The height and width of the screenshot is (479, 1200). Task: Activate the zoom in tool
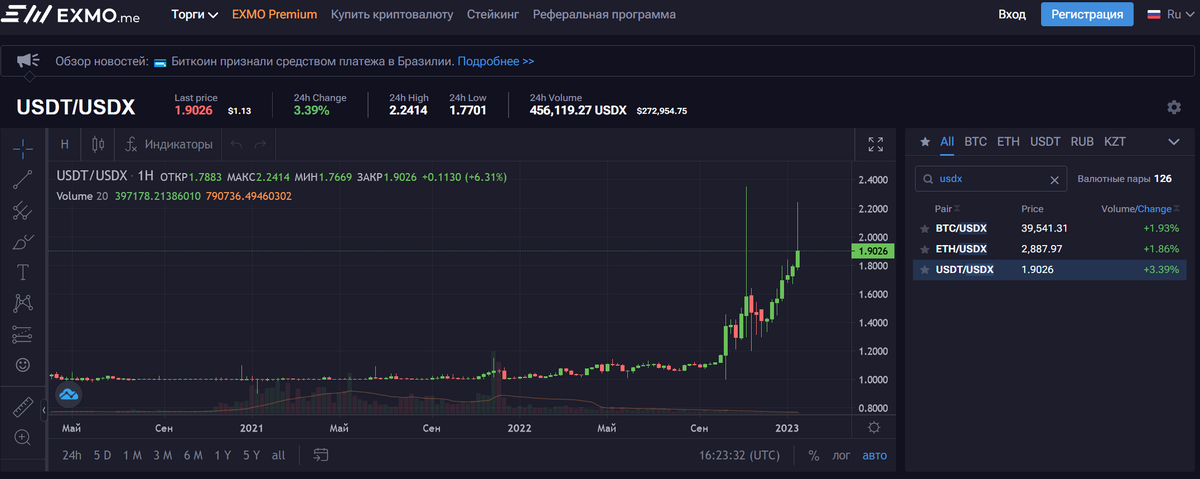coord(23,437)
